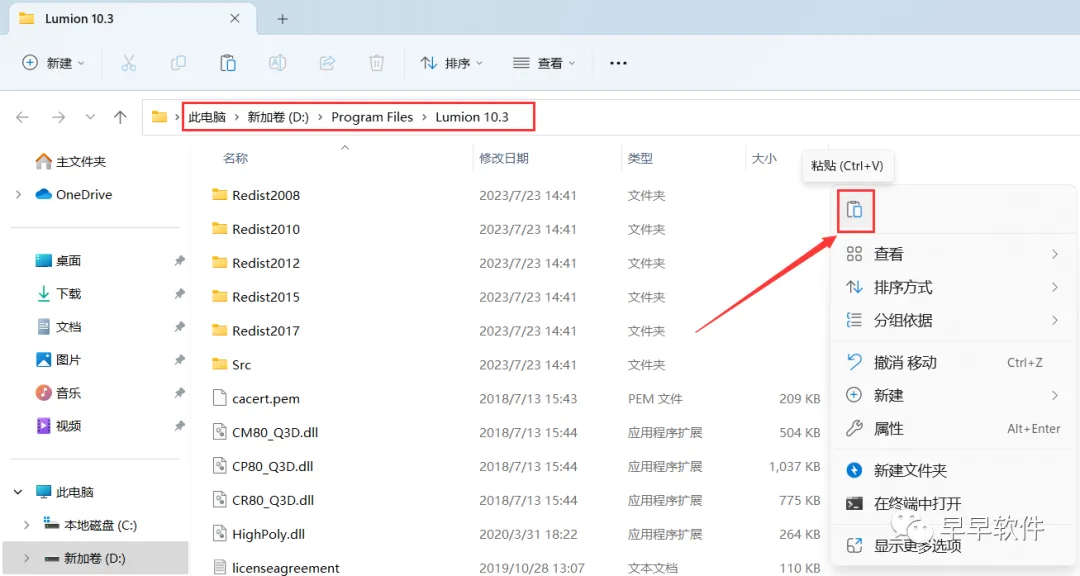Choose 新建文件夹 in context menu
The width and height of the screenshot is (1080, 576).
click(x=953, y=471)
